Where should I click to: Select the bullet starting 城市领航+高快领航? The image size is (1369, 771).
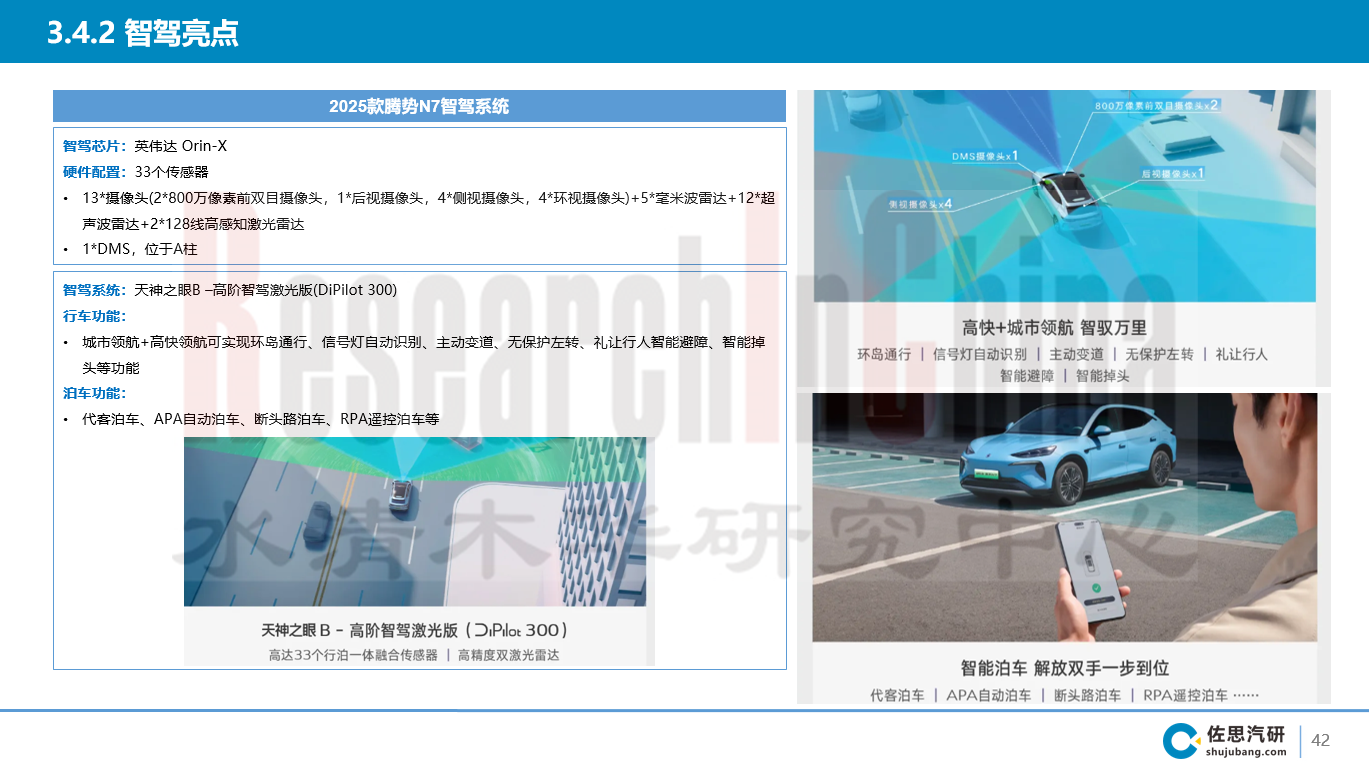pos(415,342)
